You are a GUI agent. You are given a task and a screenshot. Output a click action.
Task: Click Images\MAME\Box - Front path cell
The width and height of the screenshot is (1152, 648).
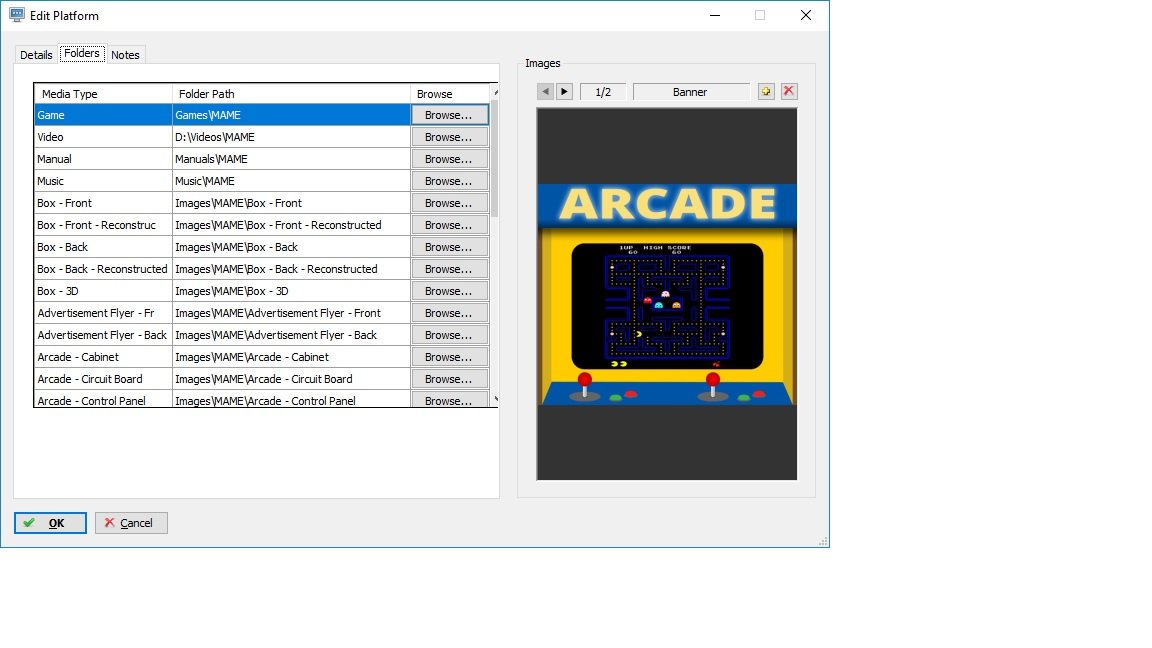tap(291, 203)
